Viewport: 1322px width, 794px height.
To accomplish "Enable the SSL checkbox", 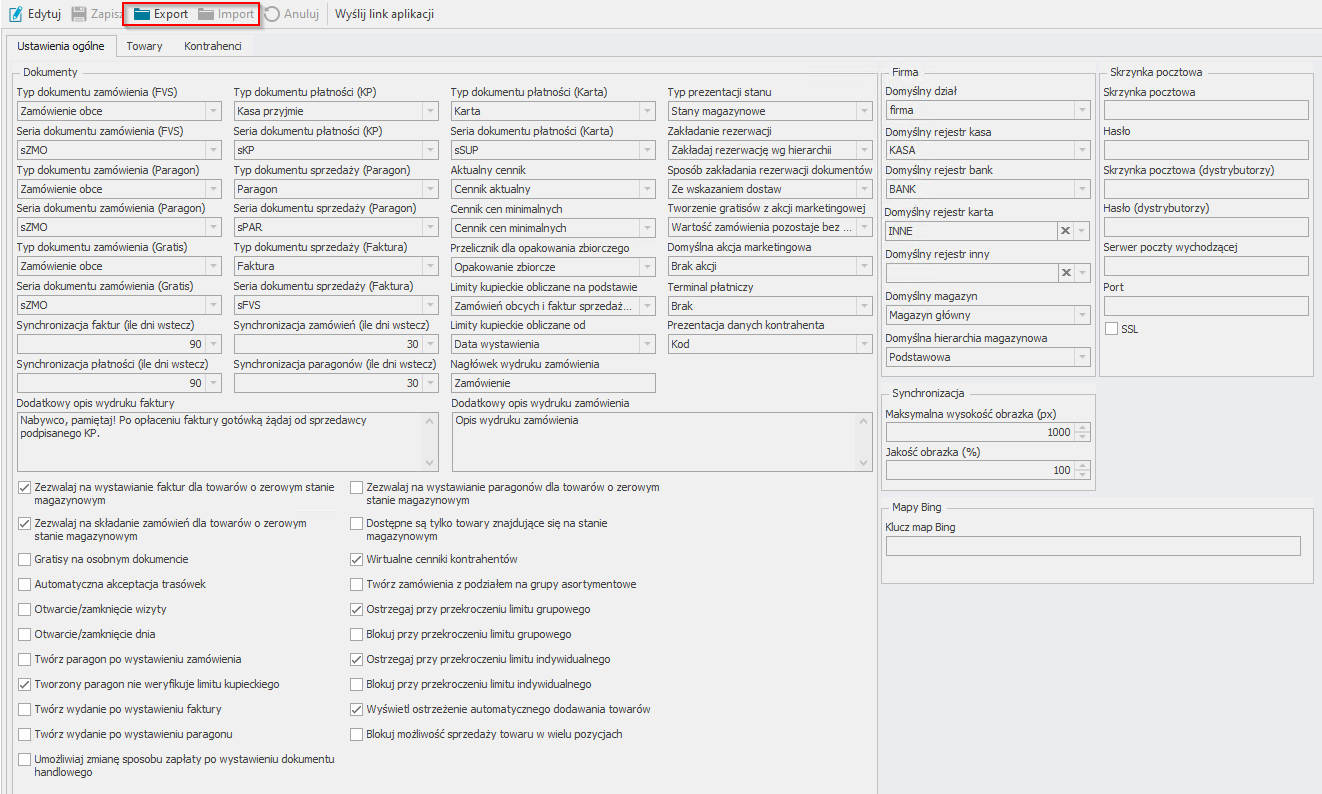I will tap(1111, 329).
